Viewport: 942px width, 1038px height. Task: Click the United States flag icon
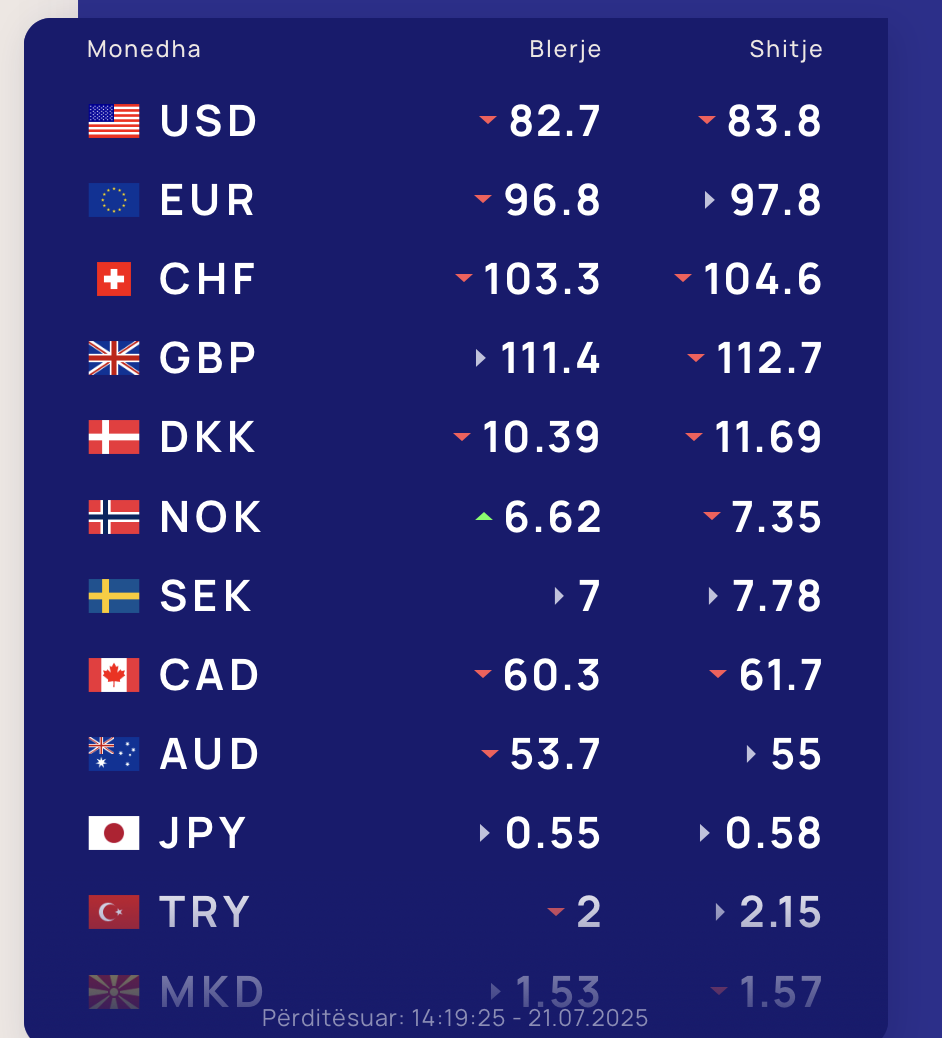point(114,121)
